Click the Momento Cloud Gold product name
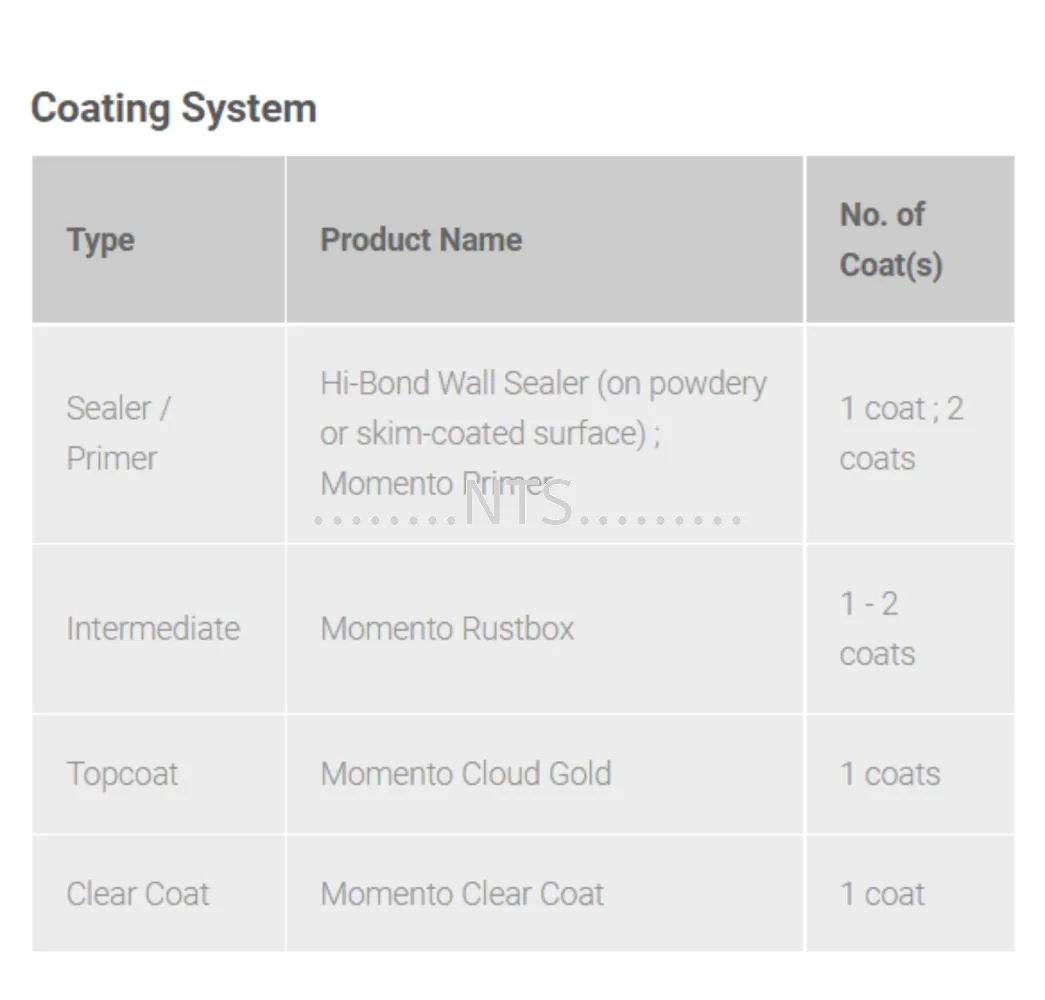The height and width of the screenshot is (1000, 1045). click(x=466, y=774)
